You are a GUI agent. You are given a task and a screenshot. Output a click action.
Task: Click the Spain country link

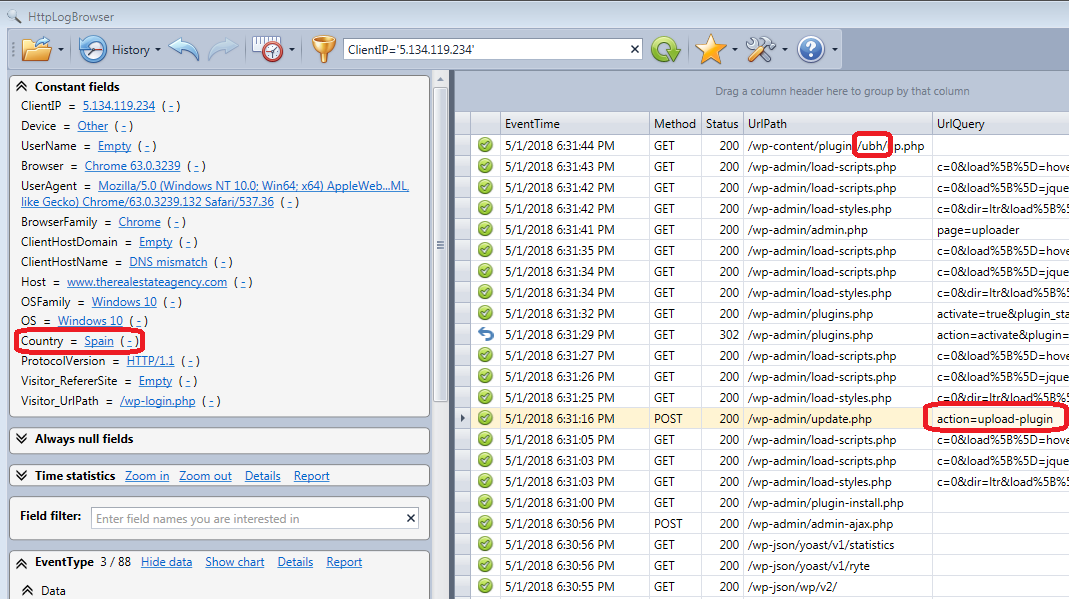click(x=99, y=341)
